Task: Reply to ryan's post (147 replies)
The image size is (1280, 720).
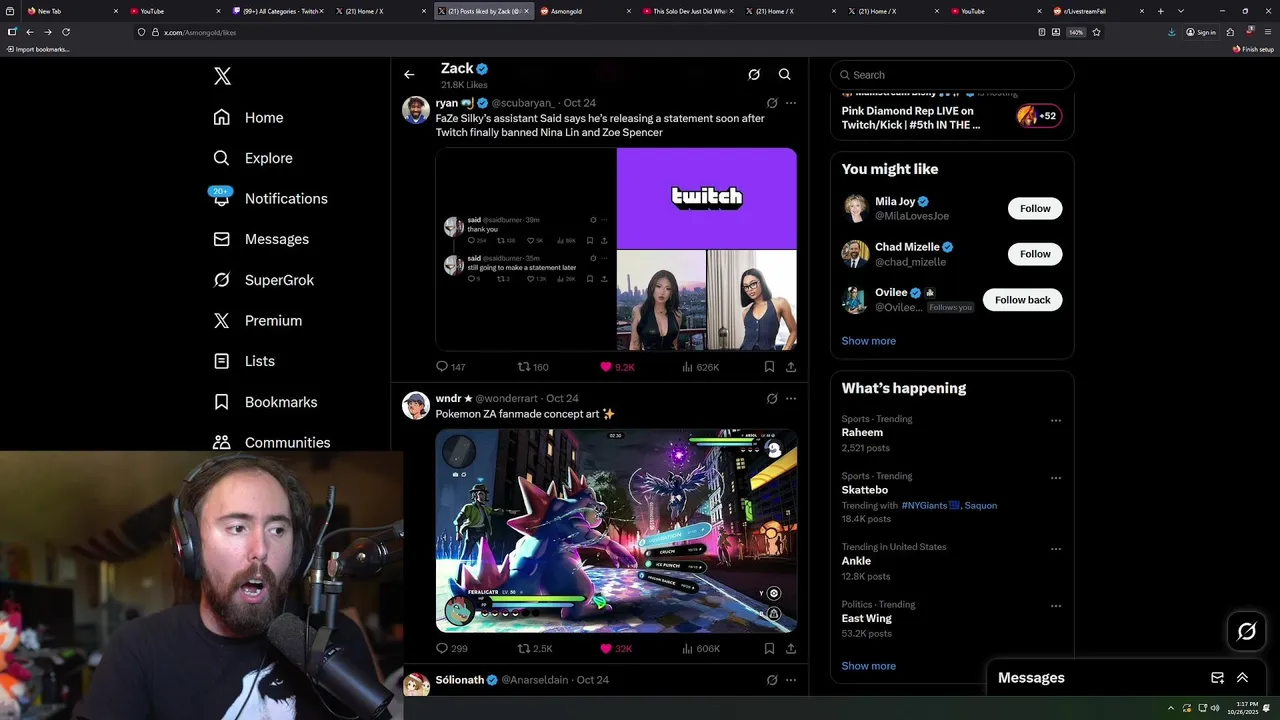Action: pyautogui.click(x=451, y=367)
